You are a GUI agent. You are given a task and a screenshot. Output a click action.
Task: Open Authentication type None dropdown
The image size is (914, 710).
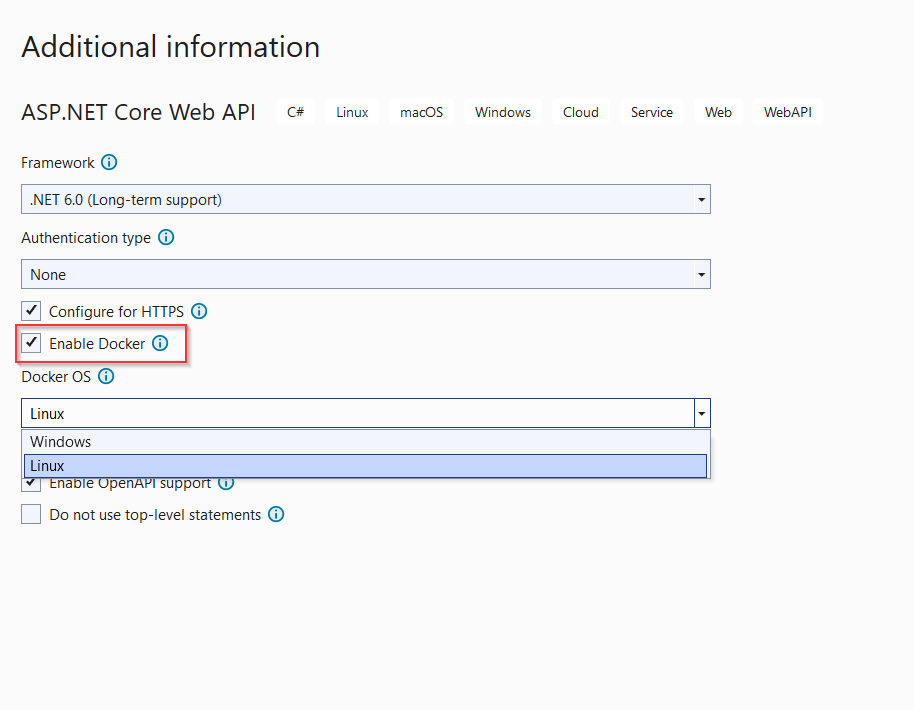(x=365, y=274)
